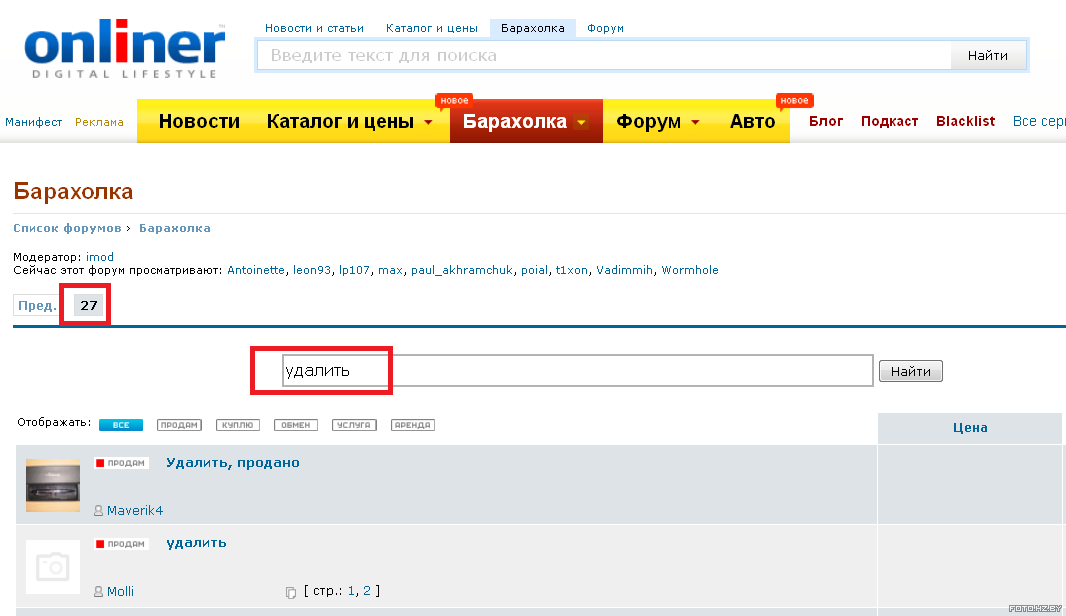Click the Onliner logo
The width and height of the screenshot is (1066, 616).
point(124,50)
